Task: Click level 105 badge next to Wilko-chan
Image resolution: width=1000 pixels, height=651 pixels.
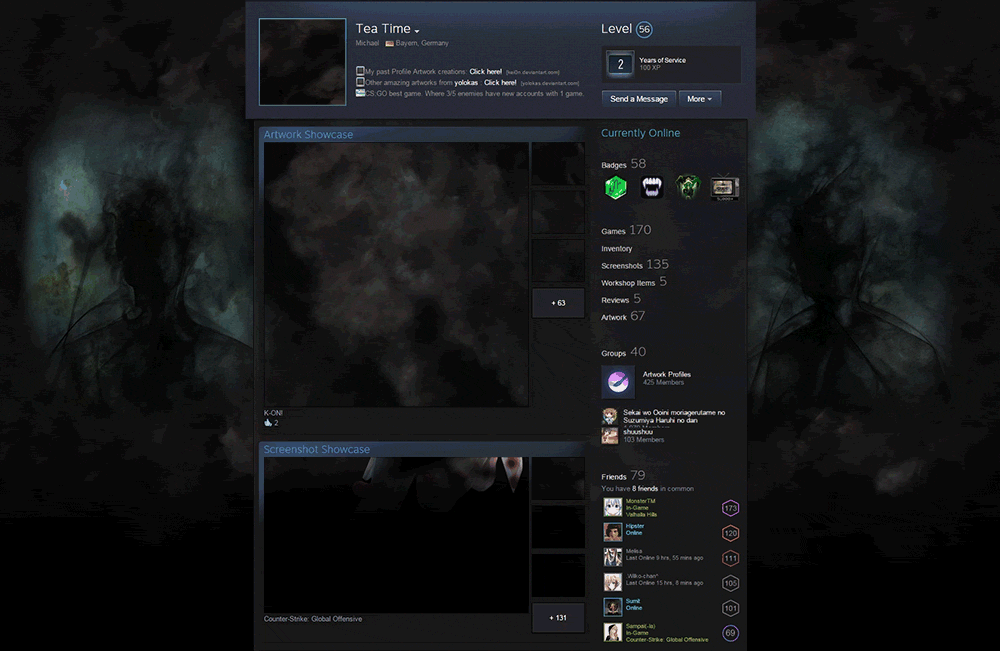Action: click(730, 583)
